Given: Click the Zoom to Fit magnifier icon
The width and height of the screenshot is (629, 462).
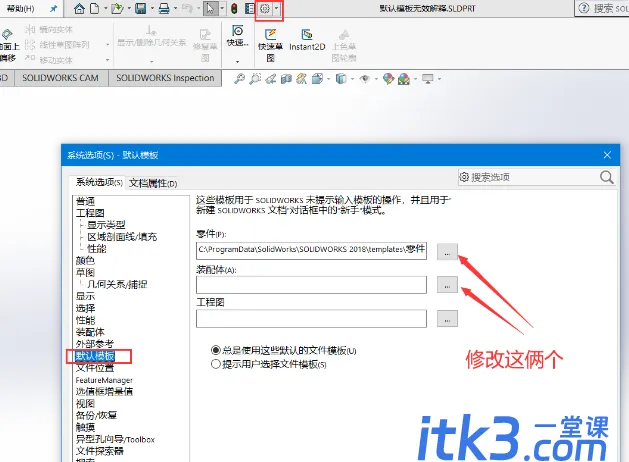Looking at the screenshot, I should 239,79.
